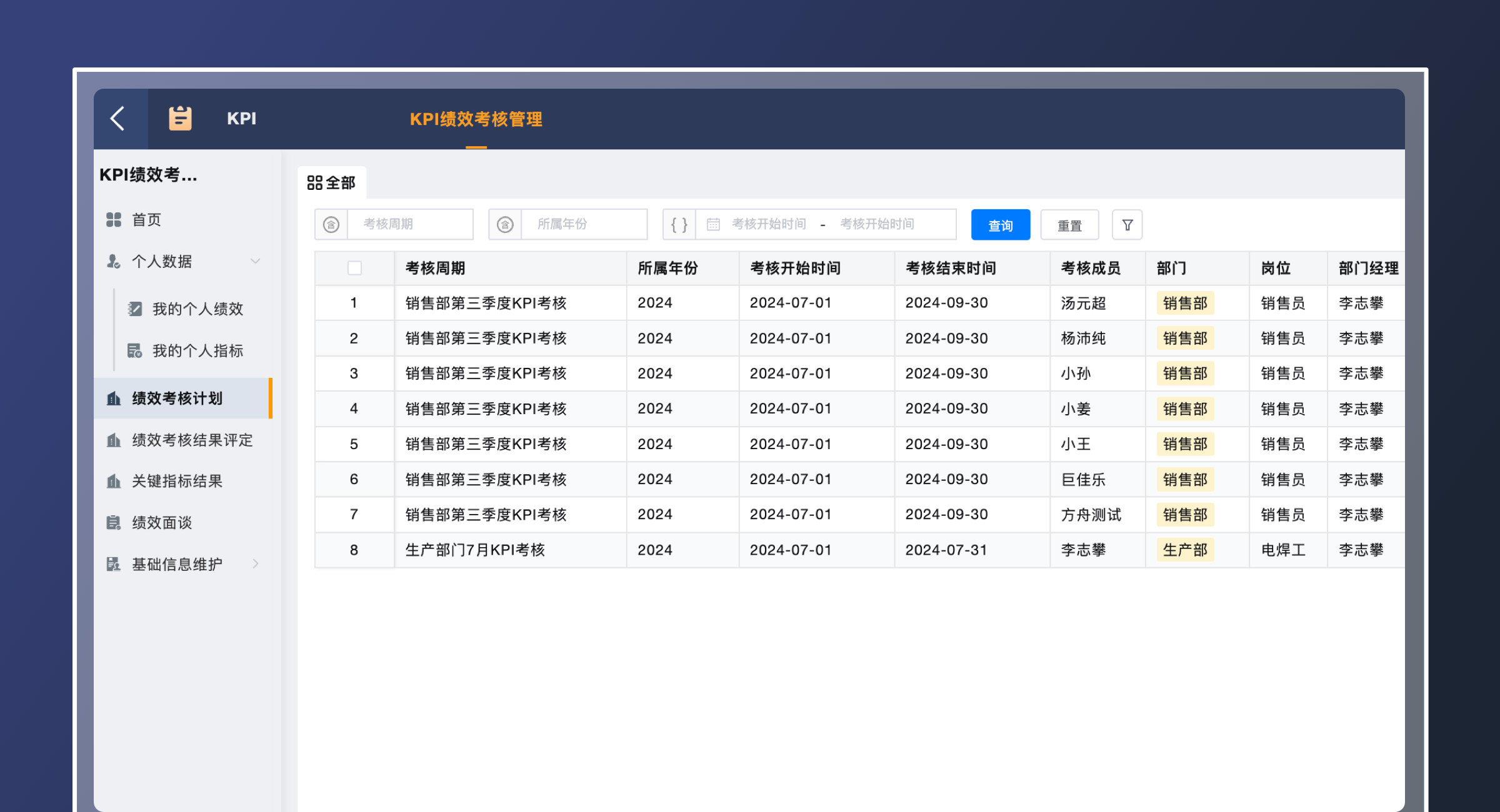Switch to the KPI绩效考核管理 tab
The width and height of the screenshot is (1500, 812).
476,120
